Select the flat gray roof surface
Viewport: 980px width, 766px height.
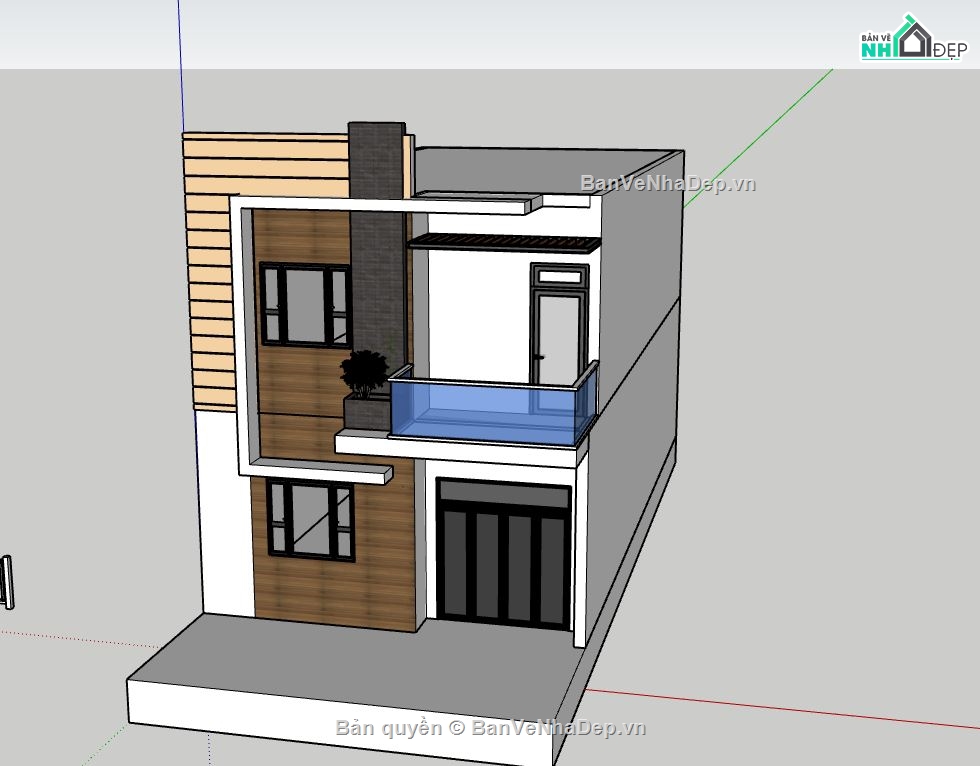click(x=545, y=168)
